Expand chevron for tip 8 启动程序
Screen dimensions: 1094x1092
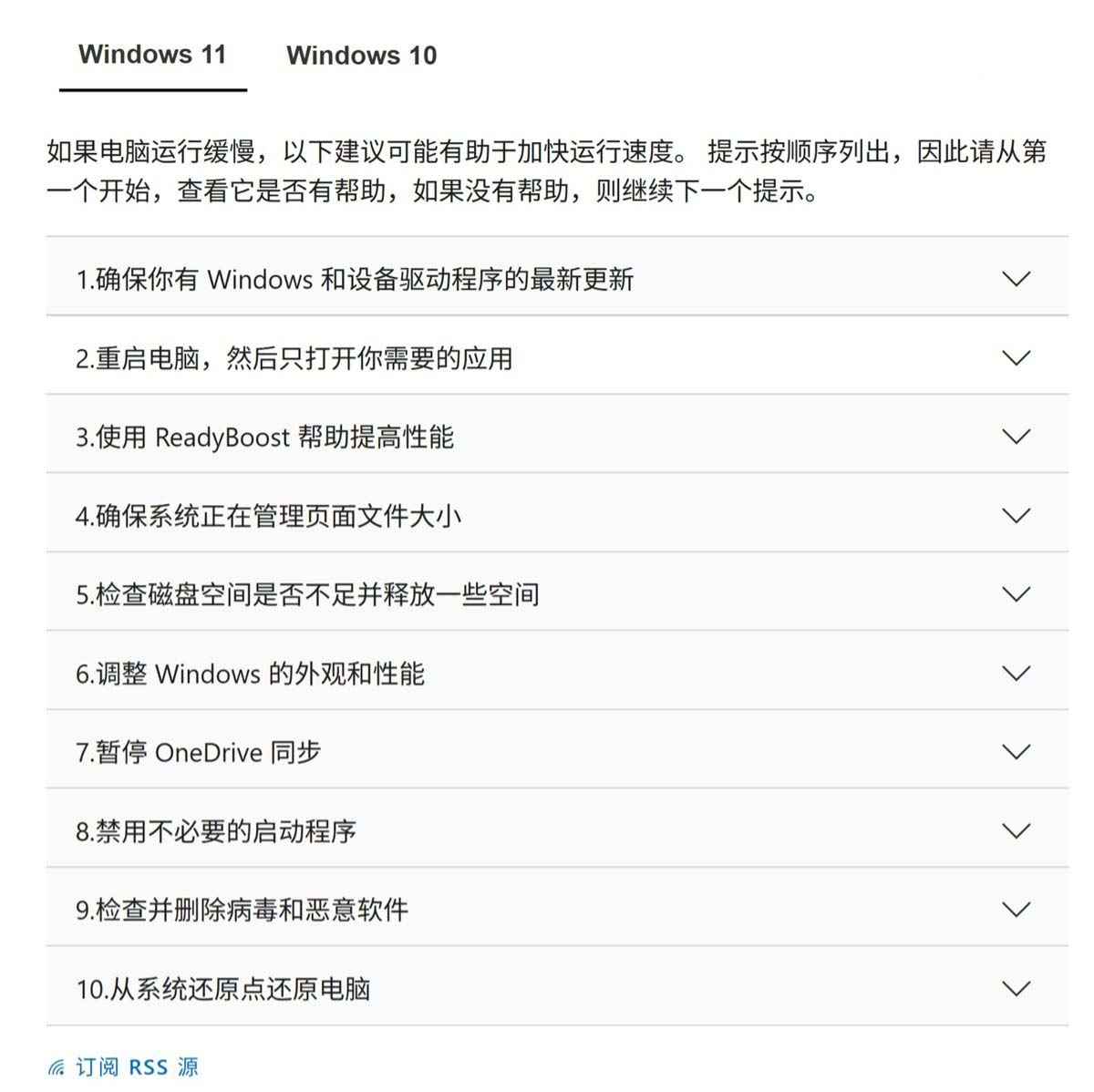1016,830
